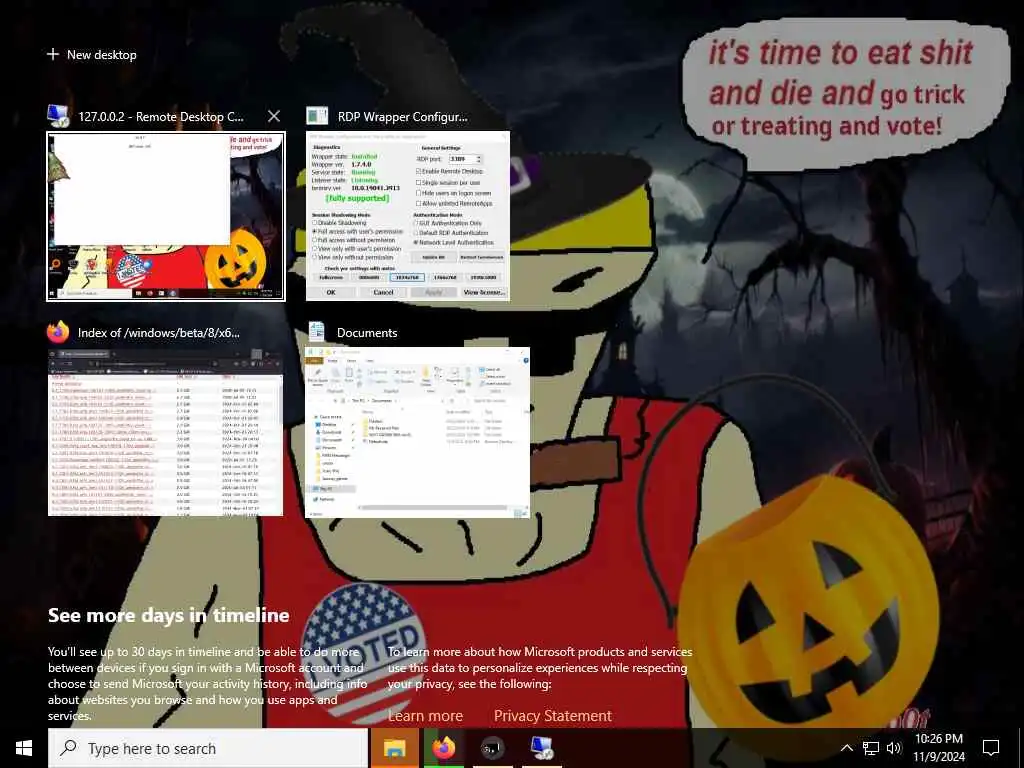Click the Type here to search box
1024x768 pixels.
208,748
